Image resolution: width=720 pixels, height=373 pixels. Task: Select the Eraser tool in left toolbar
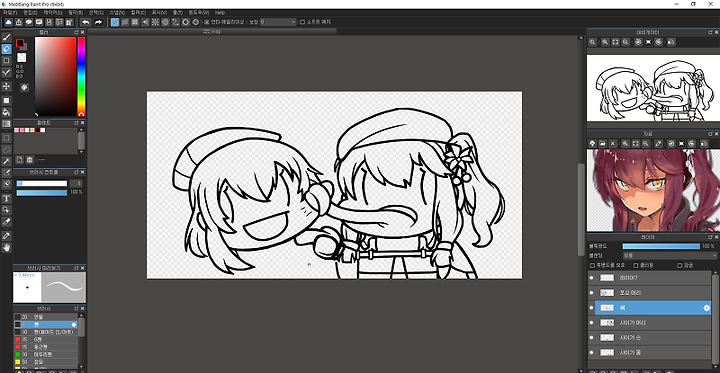6,48
